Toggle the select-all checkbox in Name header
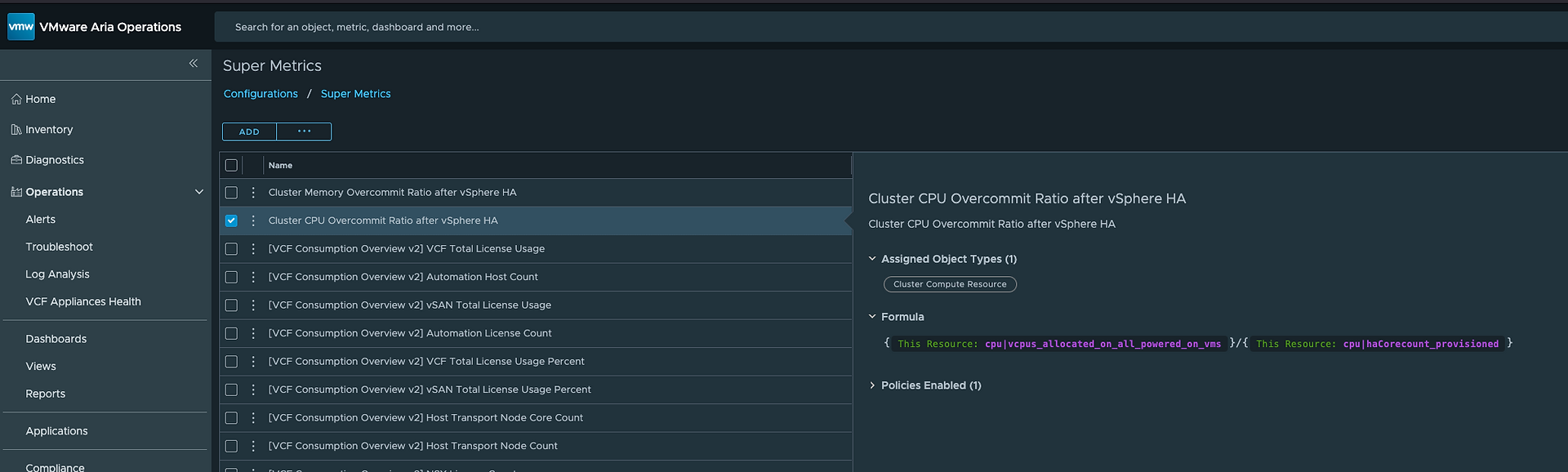Viewport: 1568px width, 472px height. (x=231, y=165)
